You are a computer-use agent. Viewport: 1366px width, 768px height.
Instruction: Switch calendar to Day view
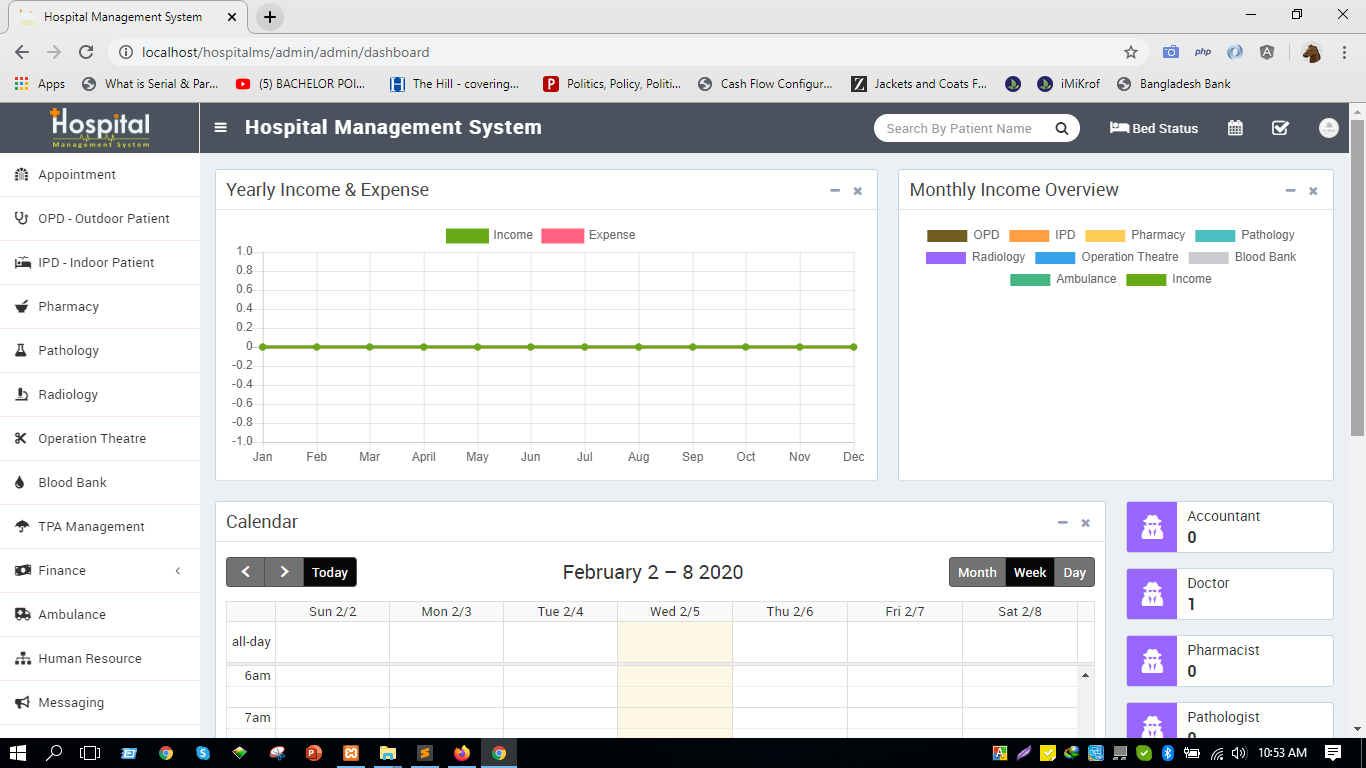[x=1075, y=572]
